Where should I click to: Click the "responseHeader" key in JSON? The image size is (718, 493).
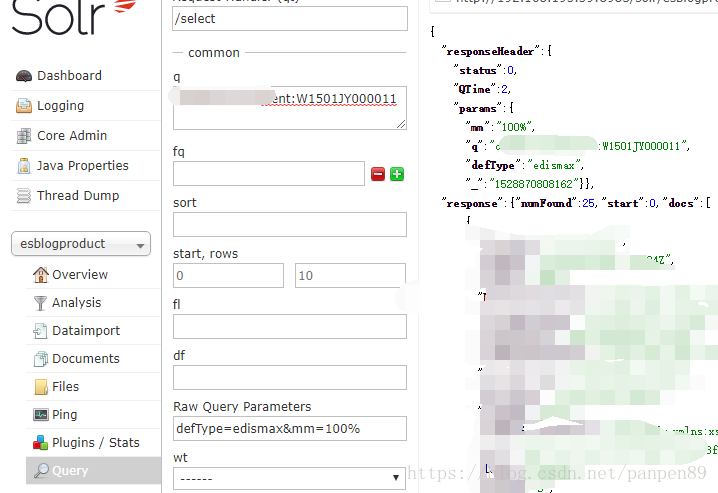click(490, 51)
